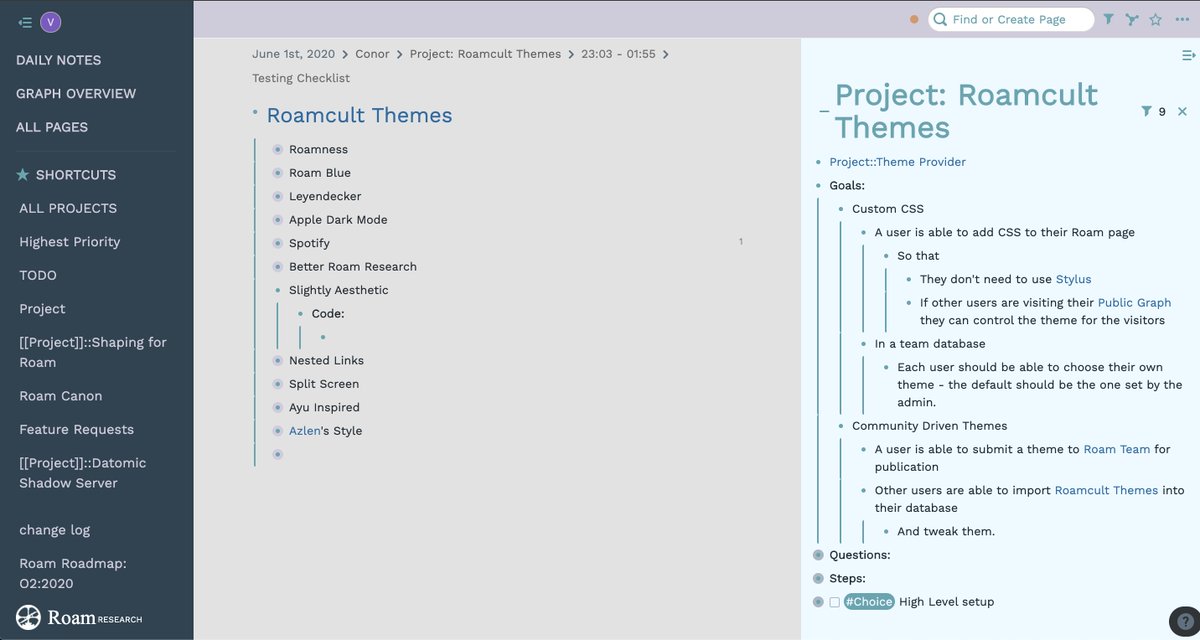Click the Slightly Aesthetic block text

coord(339,290)
